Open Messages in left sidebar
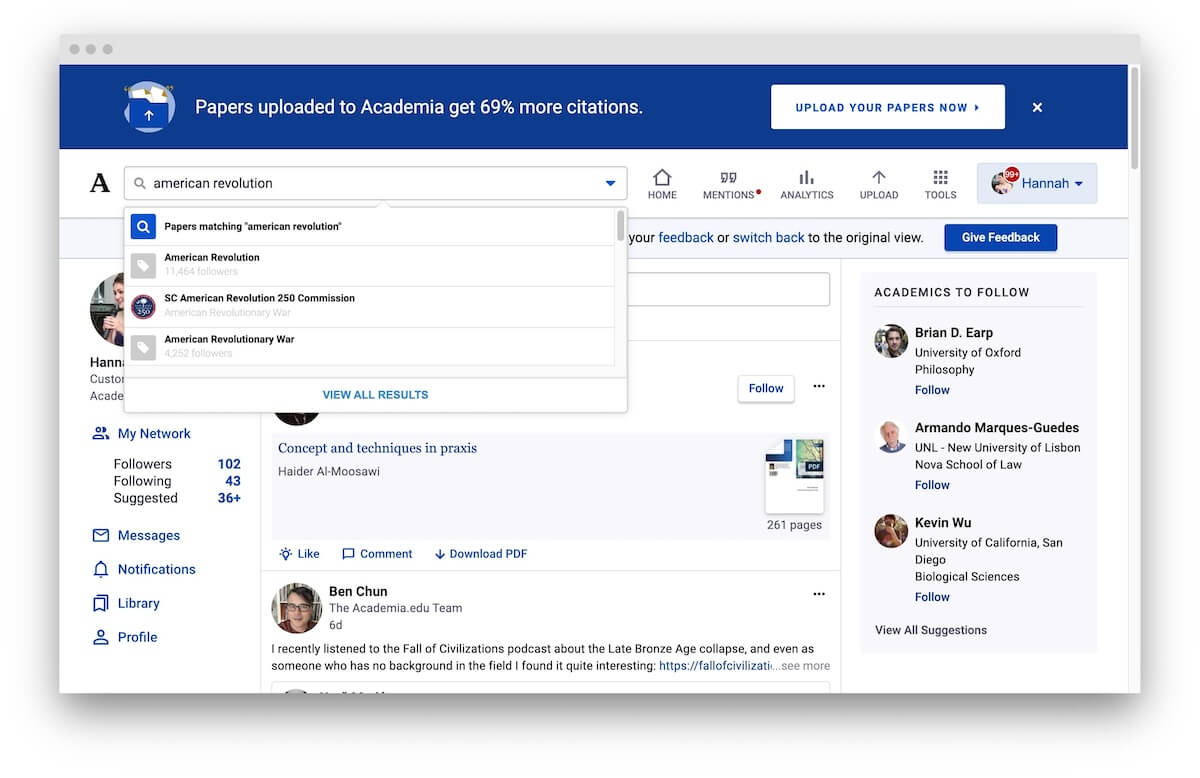This screenshot has width=1200, height=778. [136, 536]
